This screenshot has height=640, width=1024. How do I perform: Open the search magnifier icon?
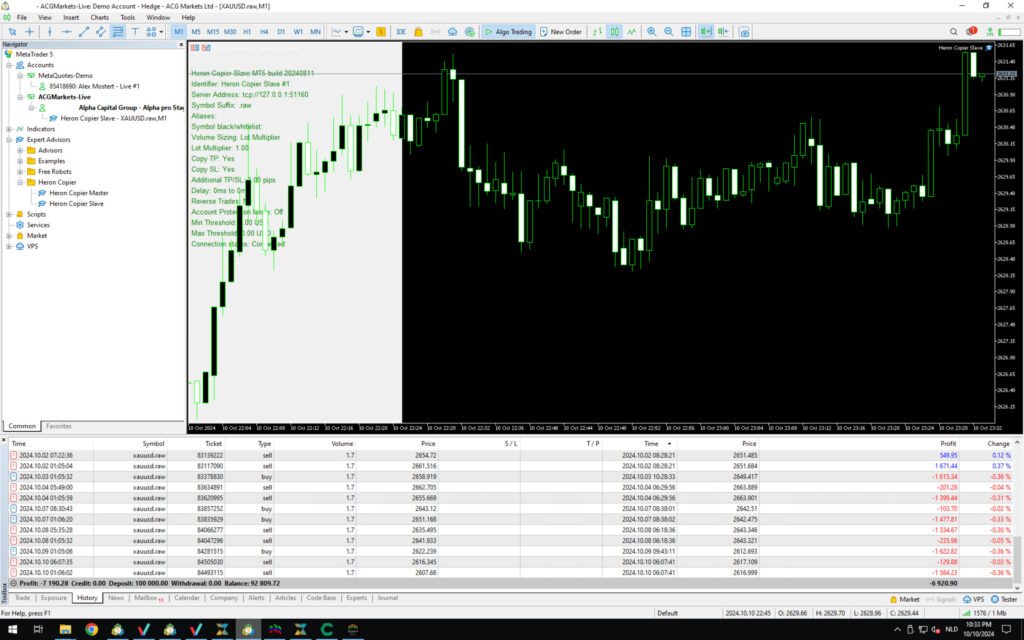[x=953, y=31]
